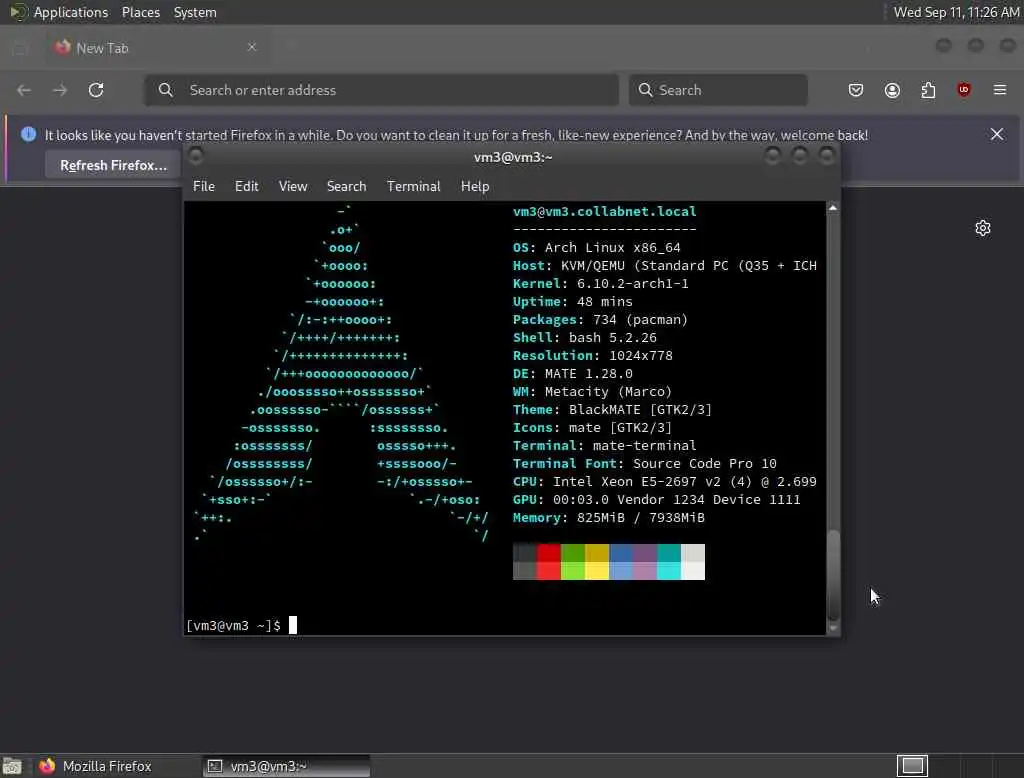Open the System menu

point(195,12)
